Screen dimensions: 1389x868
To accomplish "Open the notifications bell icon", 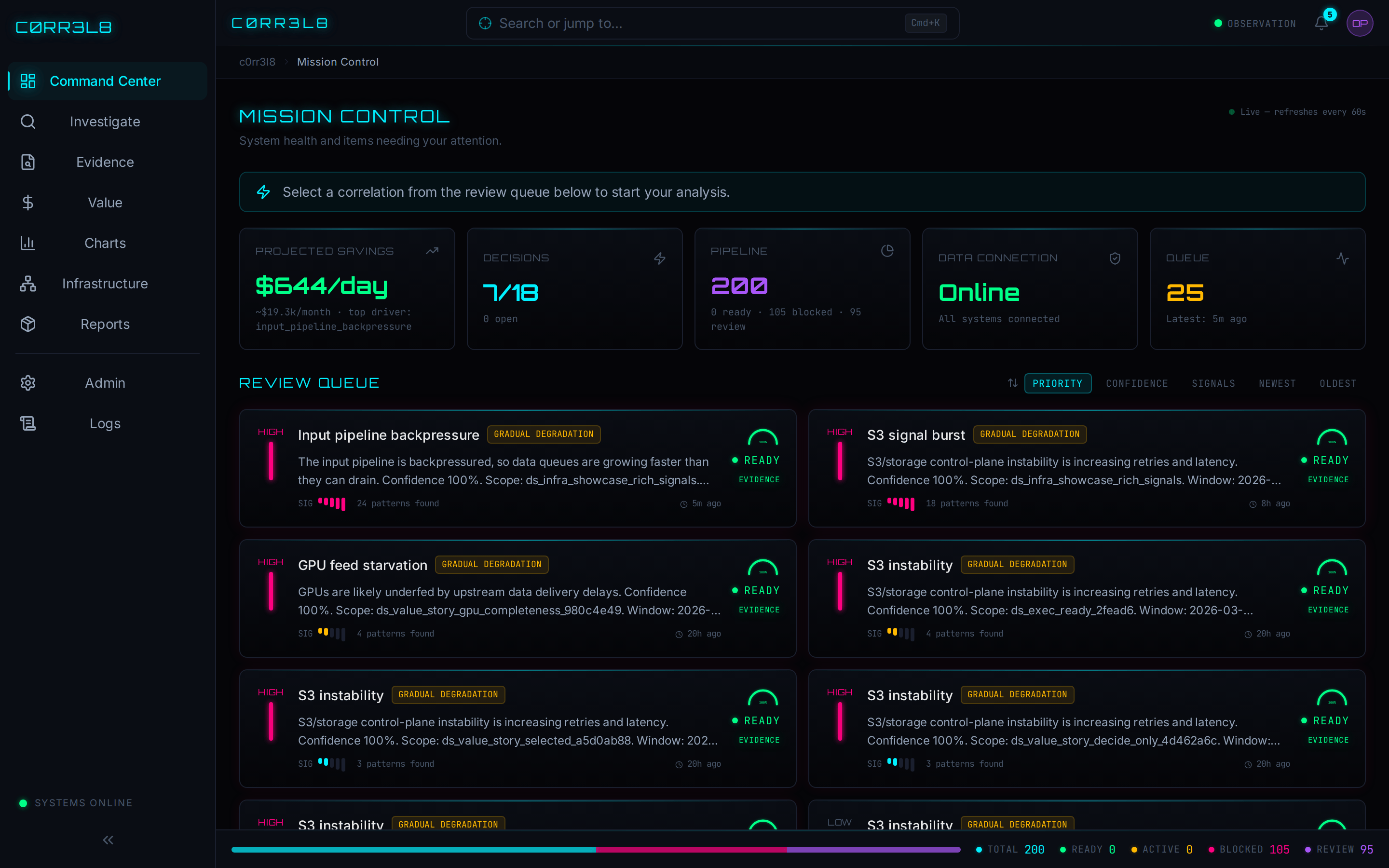I will coord(1321,24).
